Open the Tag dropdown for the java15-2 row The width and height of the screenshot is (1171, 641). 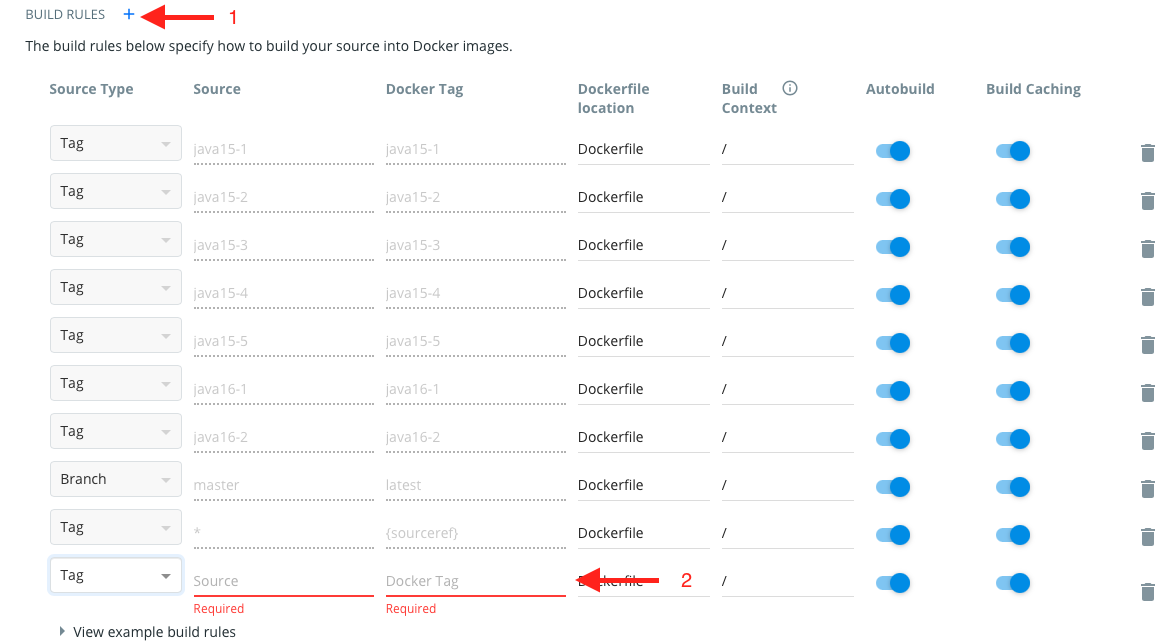click(115, 191)
